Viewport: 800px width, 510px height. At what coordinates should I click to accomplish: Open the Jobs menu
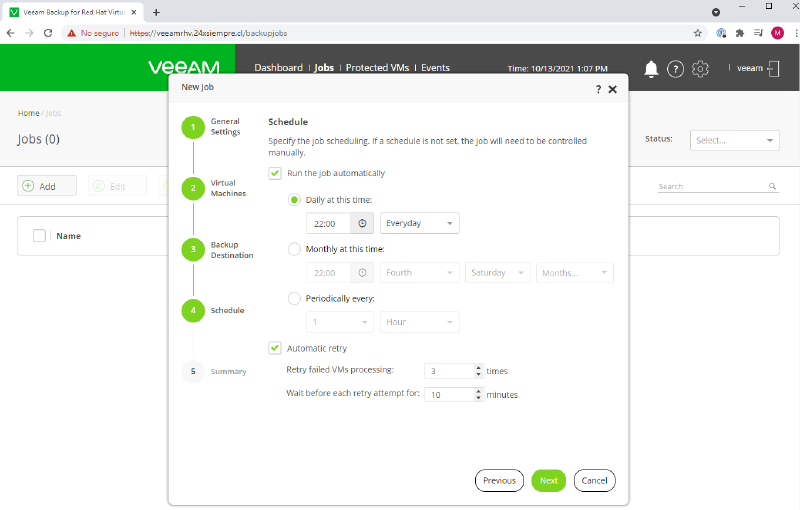coord(324,68)
